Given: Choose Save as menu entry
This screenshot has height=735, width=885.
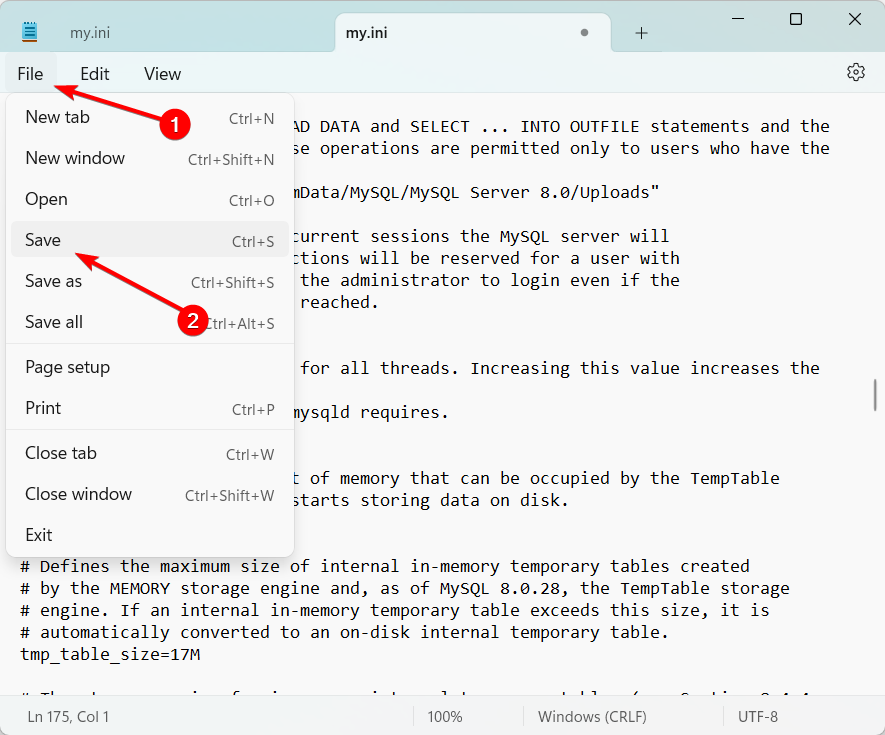Looking at the screenshot, I should click(150, 281).
